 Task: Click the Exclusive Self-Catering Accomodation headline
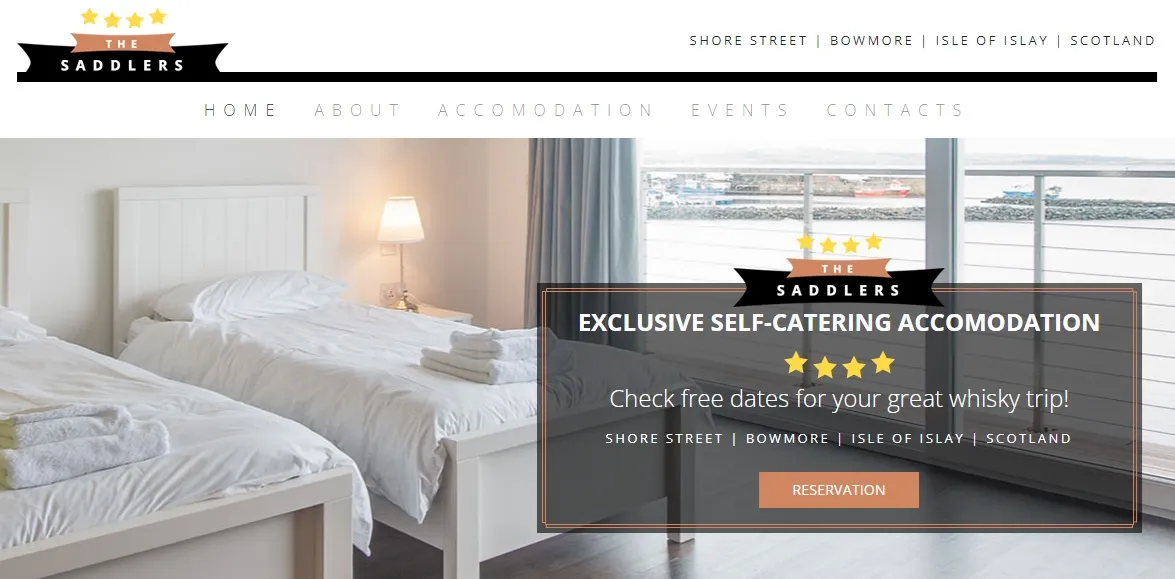click(839, 323)
